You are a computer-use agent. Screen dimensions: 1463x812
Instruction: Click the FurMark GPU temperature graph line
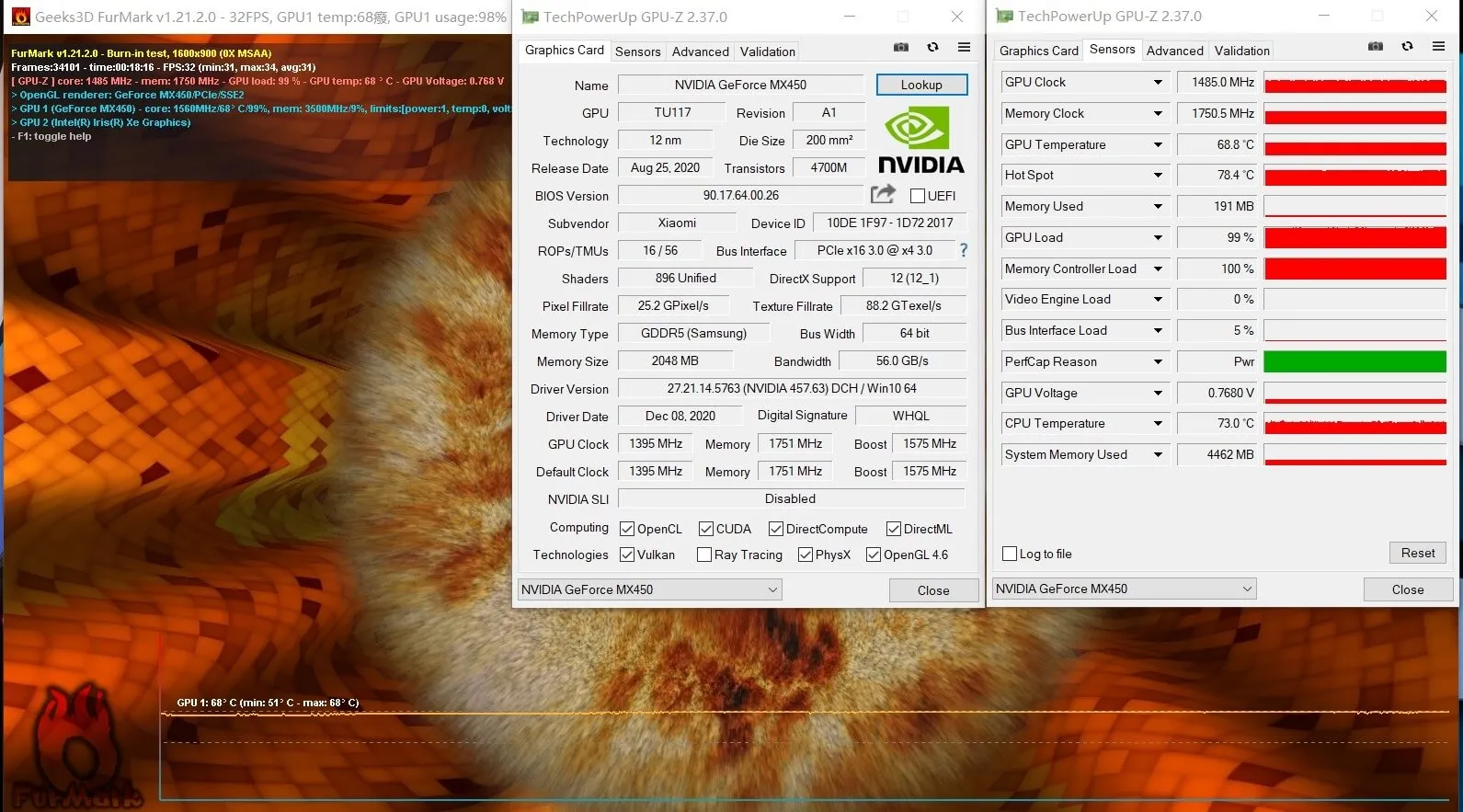pos(805,713)
